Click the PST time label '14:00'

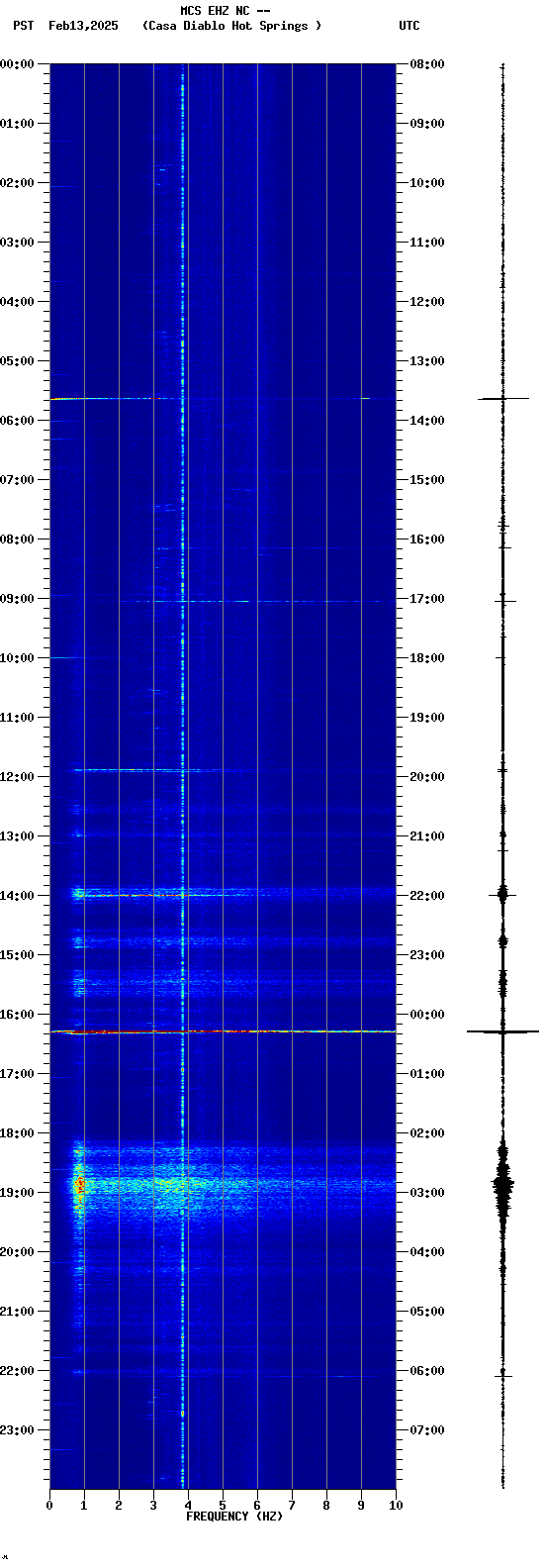click(17, 896)
